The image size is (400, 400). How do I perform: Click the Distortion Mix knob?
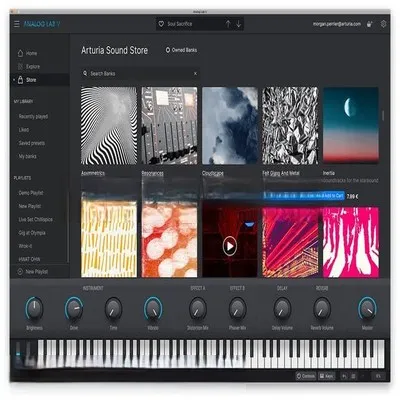click(198, 308)
